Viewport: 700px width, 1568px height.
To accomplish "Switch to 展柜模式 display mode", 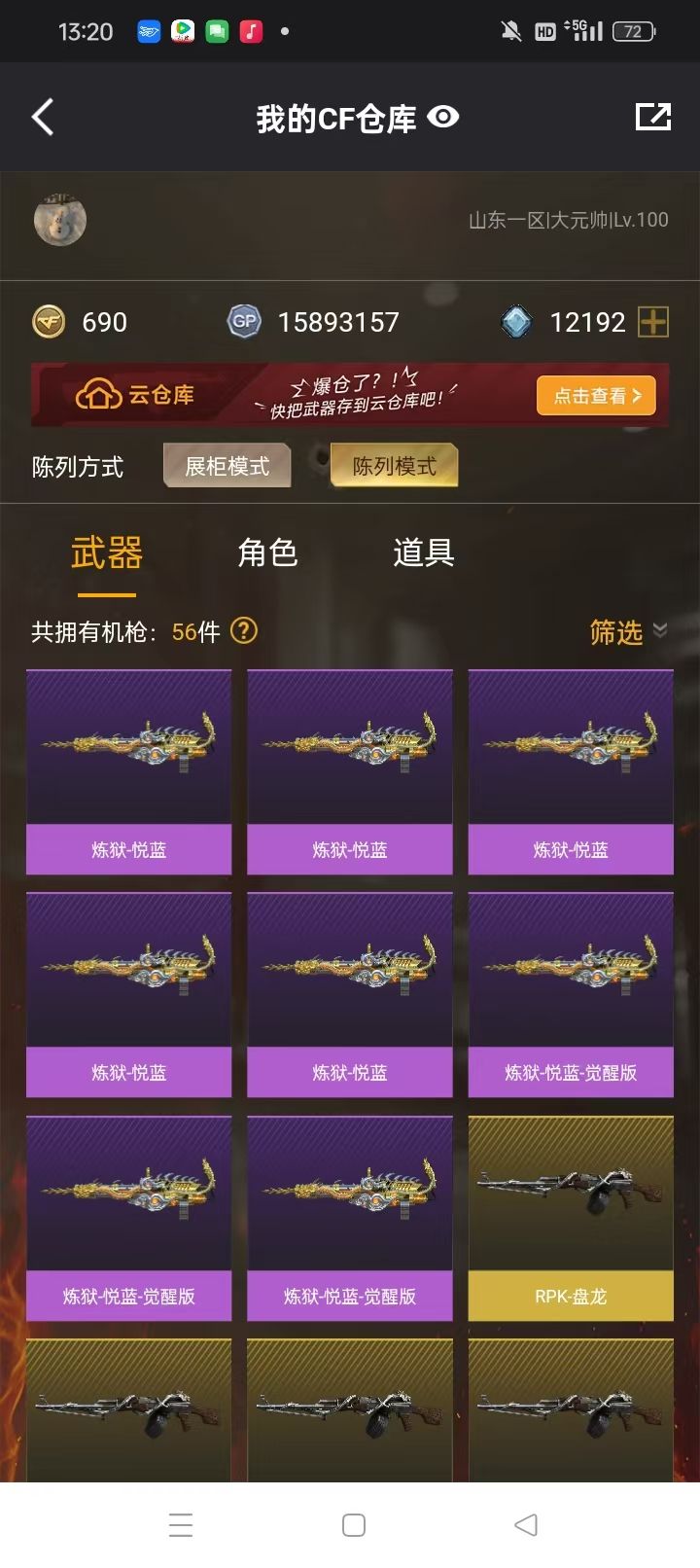I will (x=227, y=466).
